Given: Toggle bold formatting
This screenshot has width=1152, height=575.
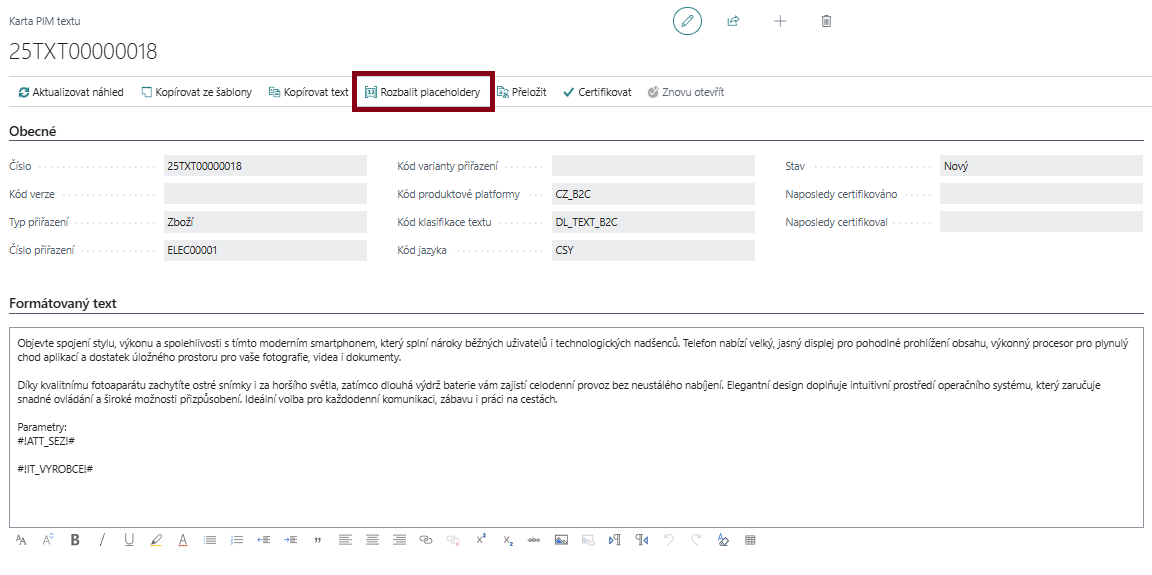Looking at the screenshot, I should 75,540.
